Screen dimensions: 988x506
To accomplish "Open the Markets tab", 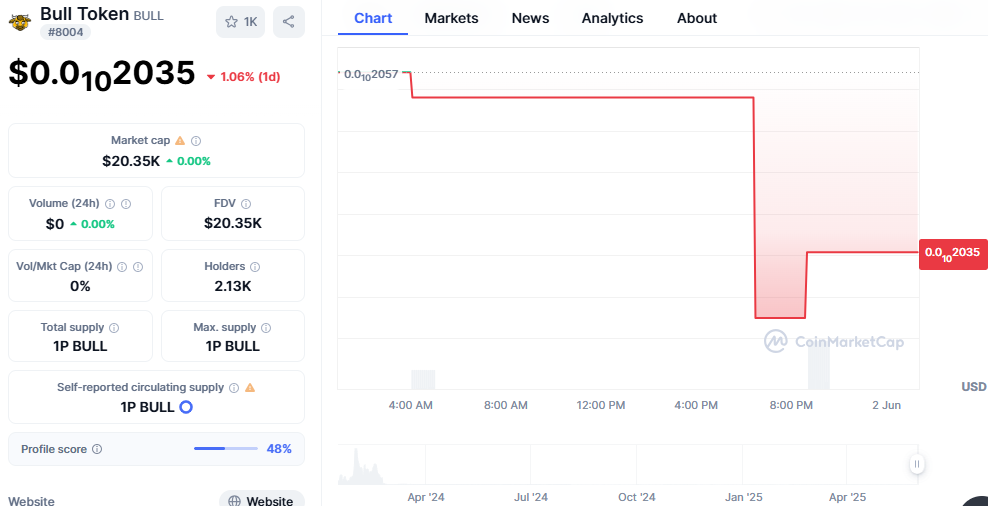I will click(x=451, y=18).
